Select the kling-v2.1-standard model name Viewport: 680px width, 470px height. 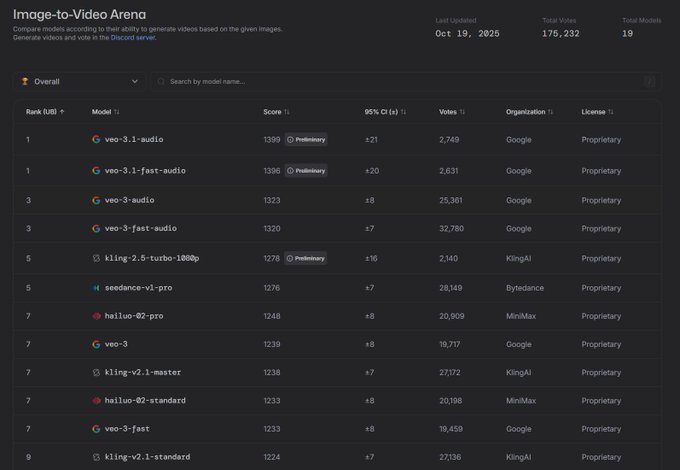[x=147, y=457]
